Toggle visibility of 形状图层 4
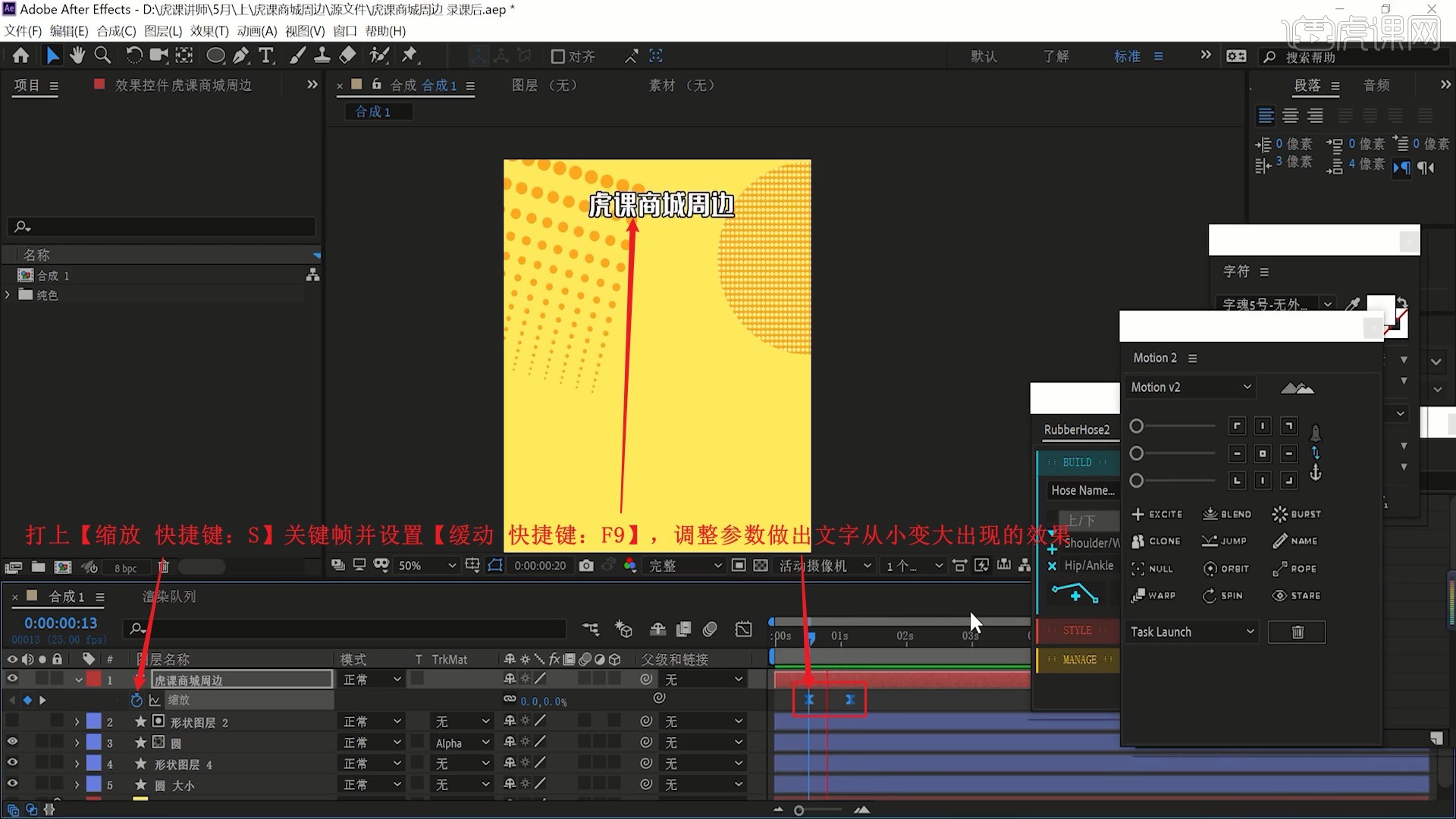The height and width of the screenshot is (819, 1456). pyautogui.click(x=12, y=764)
